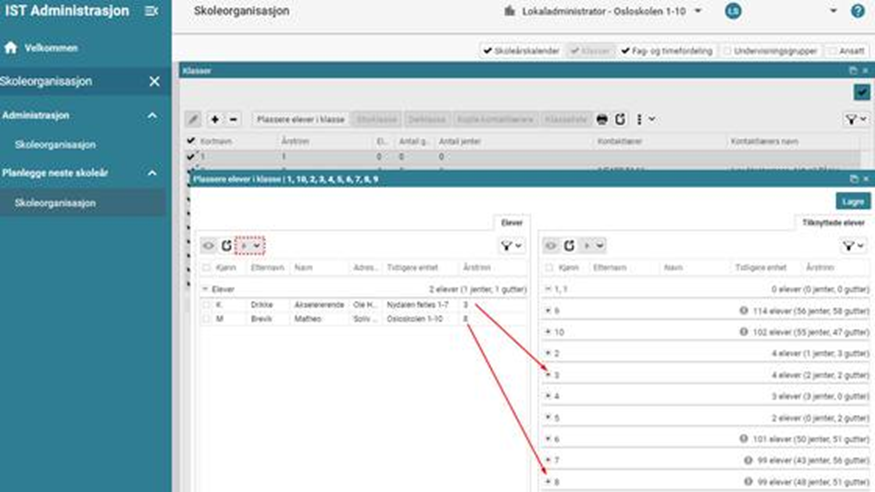Refresh the Tilknyttede elever list
This screenshot has width=875, height=492.
click(x=569, y=245)
